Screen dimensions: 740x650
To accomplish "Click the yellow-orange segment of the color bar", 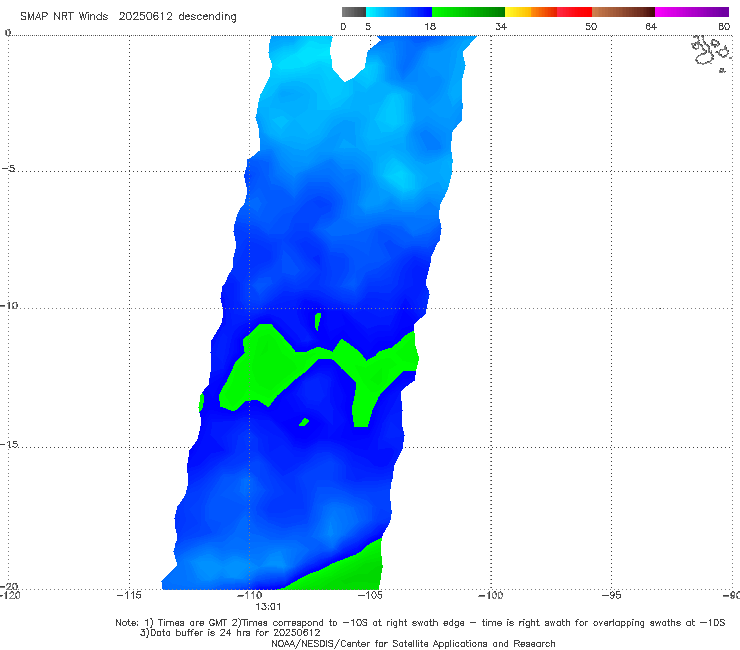I will (x=531, y=12).
